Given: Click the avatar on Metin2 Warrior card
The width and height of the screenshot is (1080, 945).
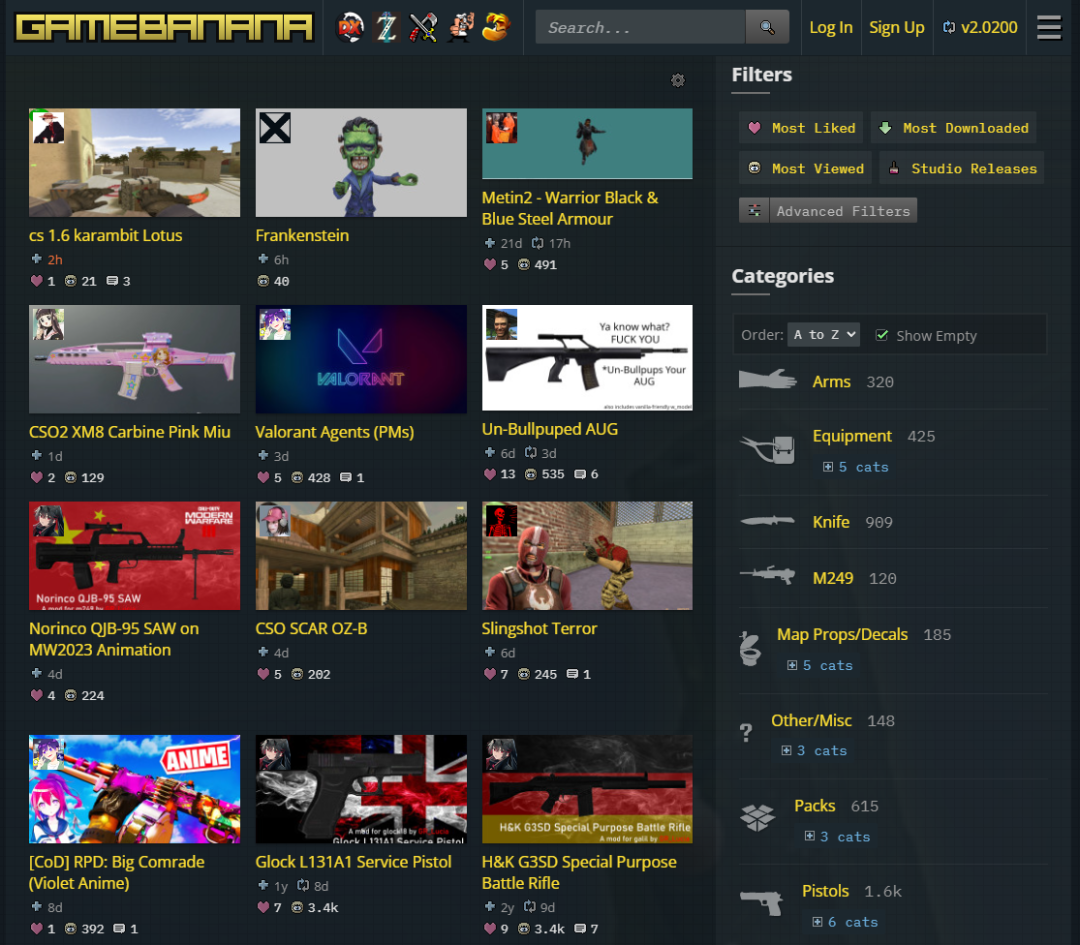Looking at the screenshot, I should (x=501, y=127).
